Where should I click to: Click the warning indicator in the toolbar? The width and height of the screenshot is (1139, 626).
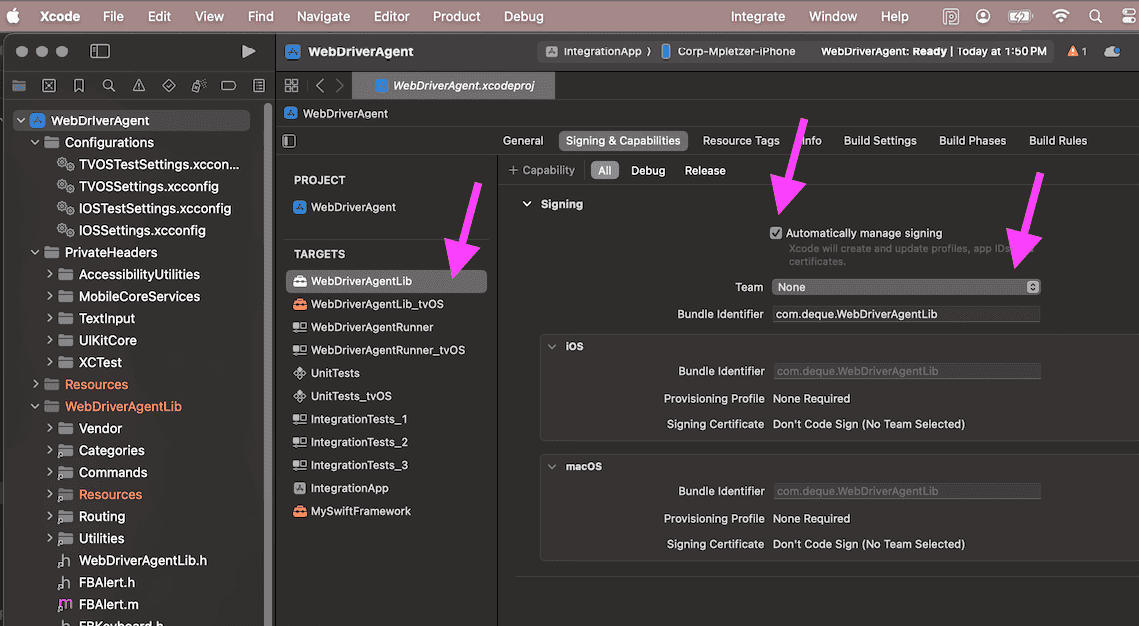[x=1076, y=51]
